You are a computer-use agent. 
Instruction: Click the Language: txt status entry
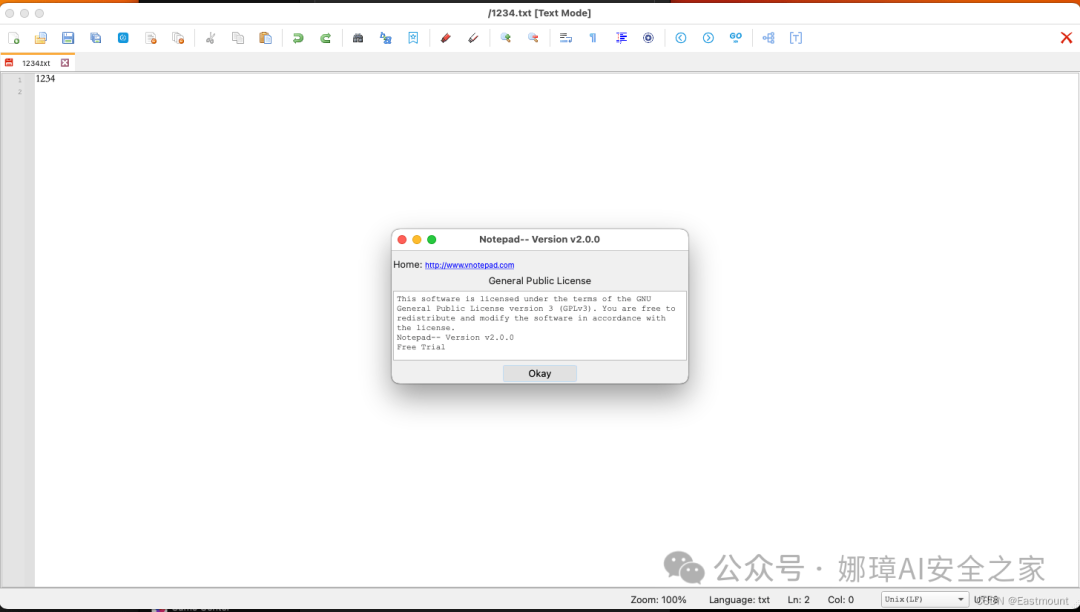point(739,600)
